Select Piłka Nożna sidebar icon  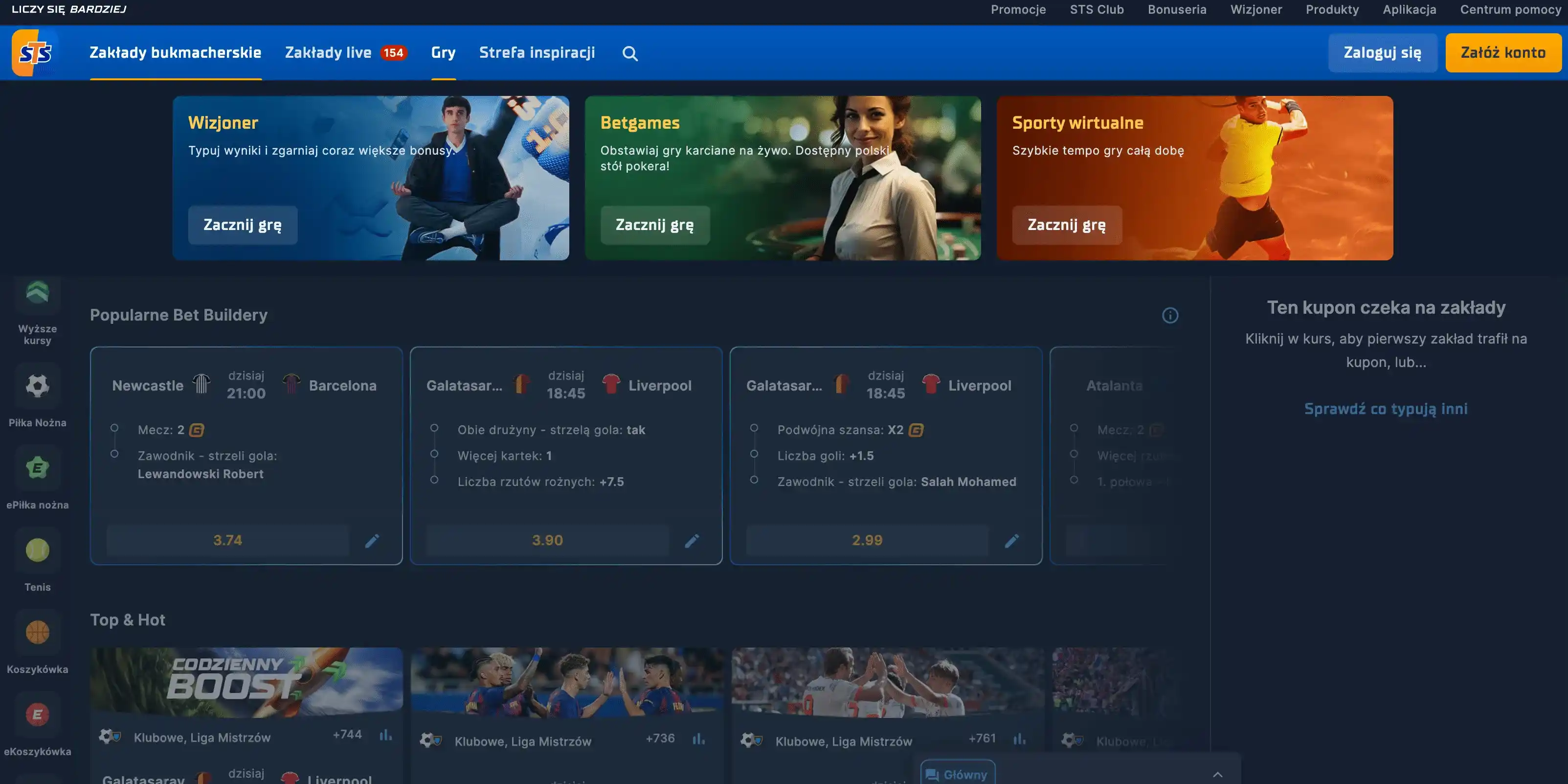[x=37, y=386]
